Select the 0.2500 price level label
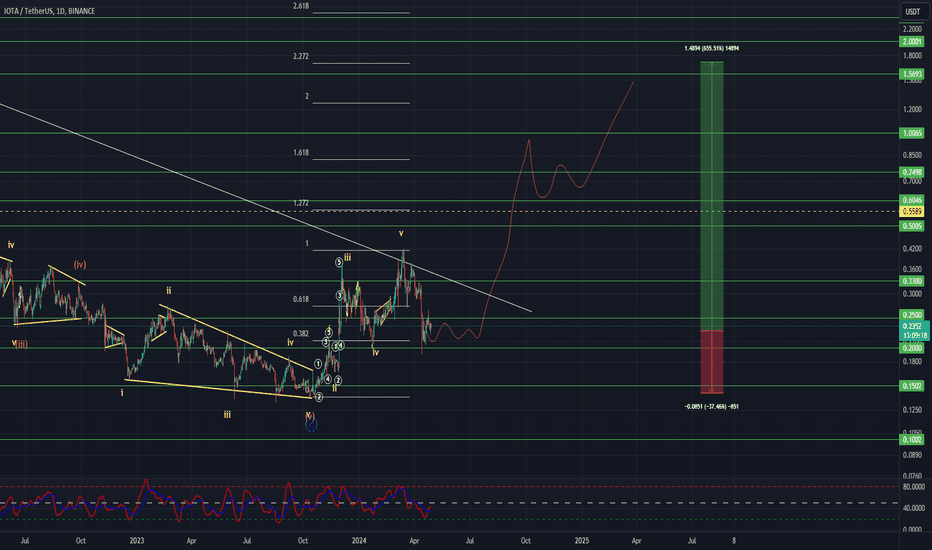 click(912, 315)
